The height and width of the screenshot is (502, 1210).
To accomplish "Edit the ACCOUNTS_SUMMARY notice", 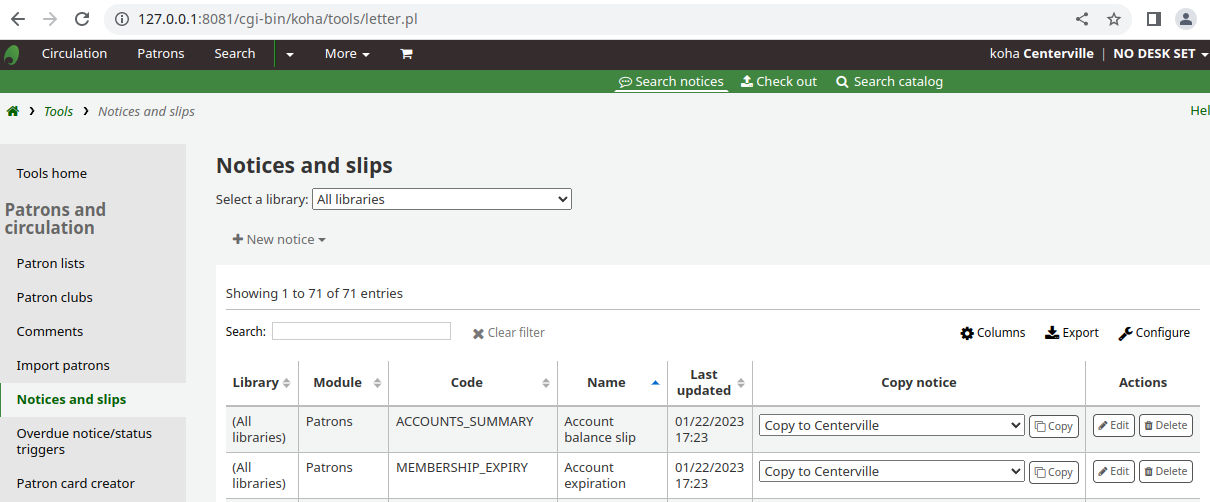I will coord(1113,425).
